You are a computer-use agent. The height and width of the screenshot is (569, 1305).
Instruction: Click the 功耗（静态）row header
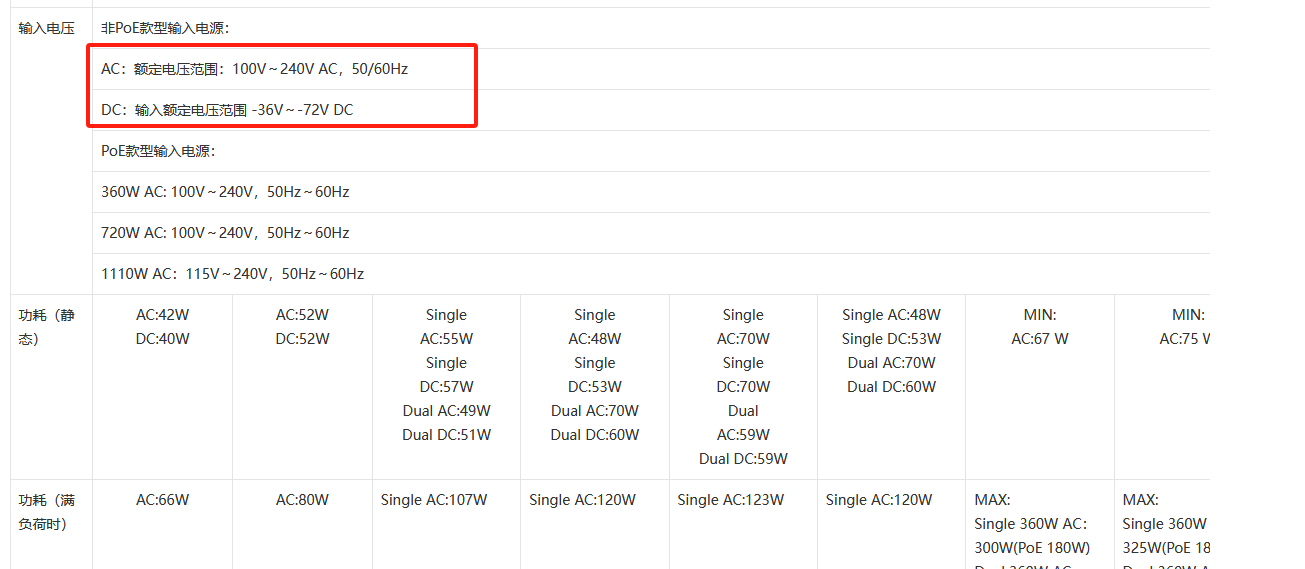click(47, 327)
